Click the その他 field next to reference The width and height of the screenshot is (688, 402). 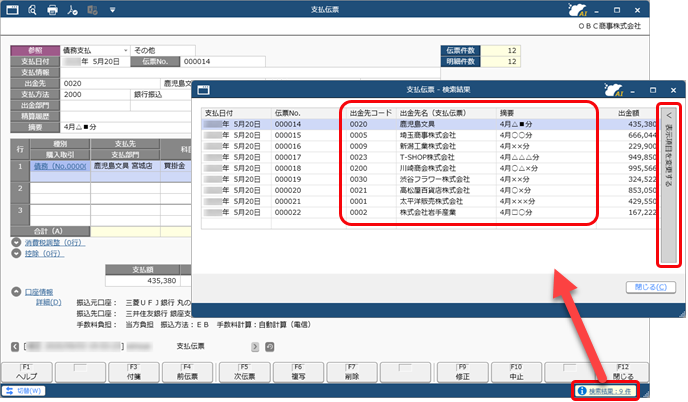pyautogui.click(x=163, y=50)
